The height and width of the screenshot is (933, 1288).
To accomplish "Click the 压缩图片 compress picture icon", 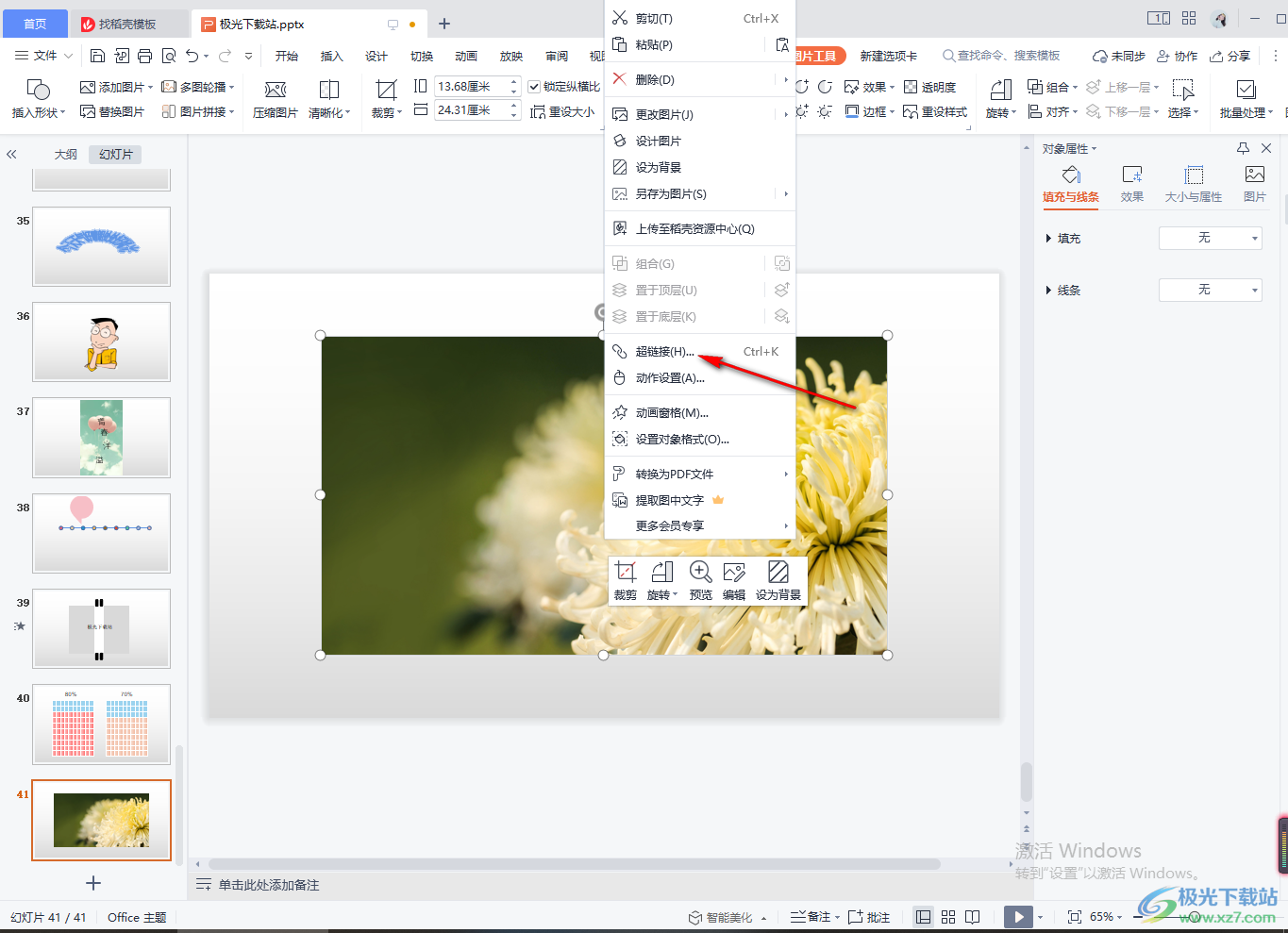I will click(276, 90).
